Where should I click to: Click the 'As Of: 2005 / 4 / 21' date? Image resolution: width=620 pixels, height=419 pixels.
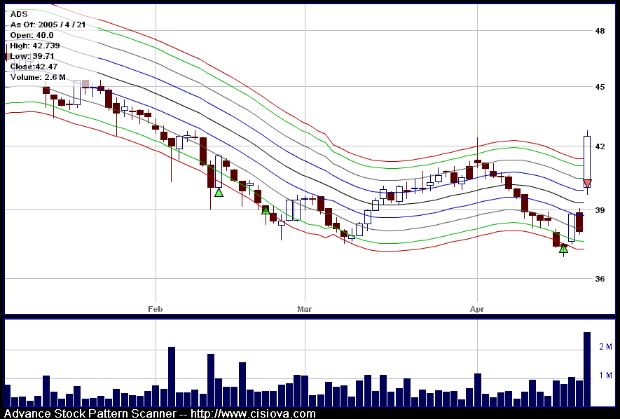[x=48, y=25]
